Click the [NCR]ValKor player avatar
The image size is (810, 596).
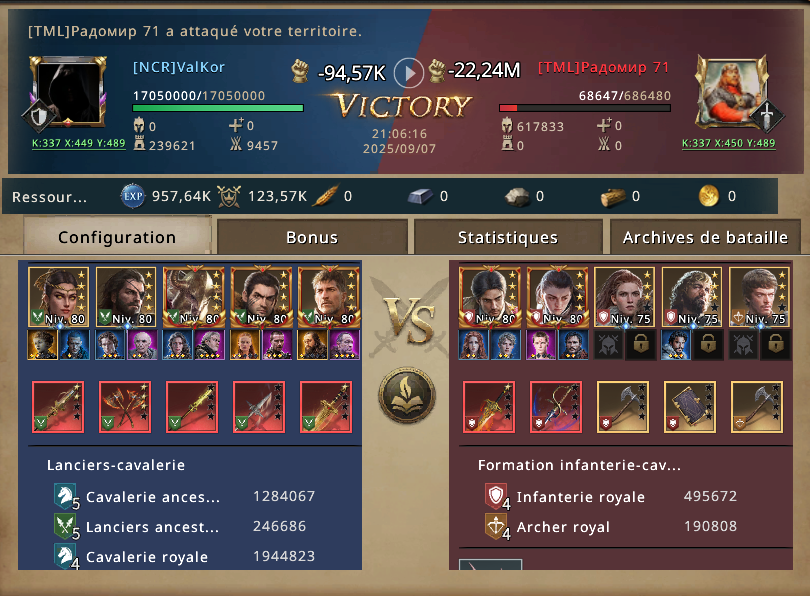pos(68,91)
